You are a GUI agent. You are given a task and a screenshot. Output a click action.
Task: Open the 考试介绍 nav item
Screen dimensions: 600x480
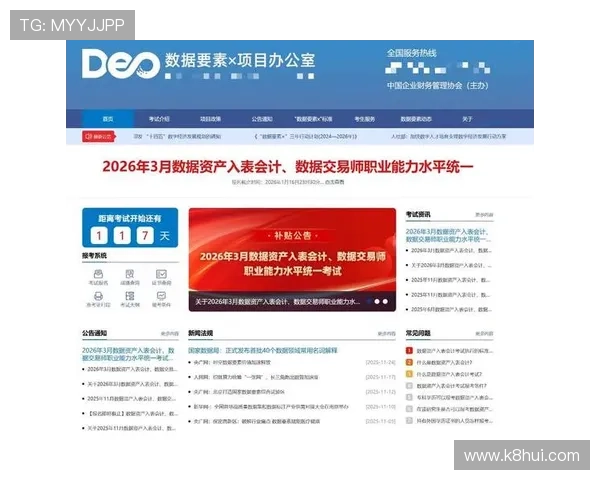pyautogui.click(x=159, y=119)
